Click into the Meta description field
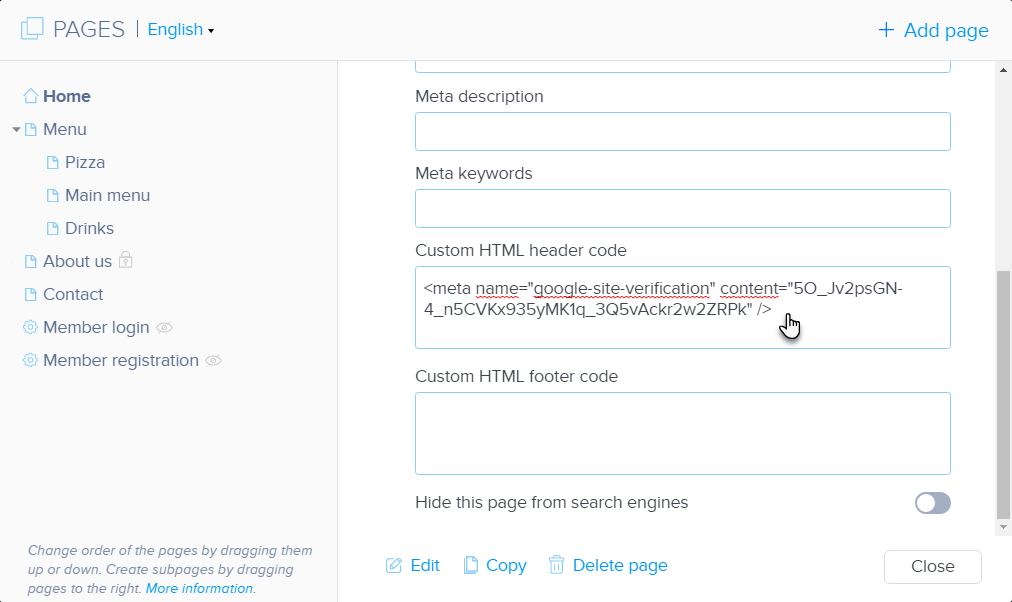 [x=682, y=132]
